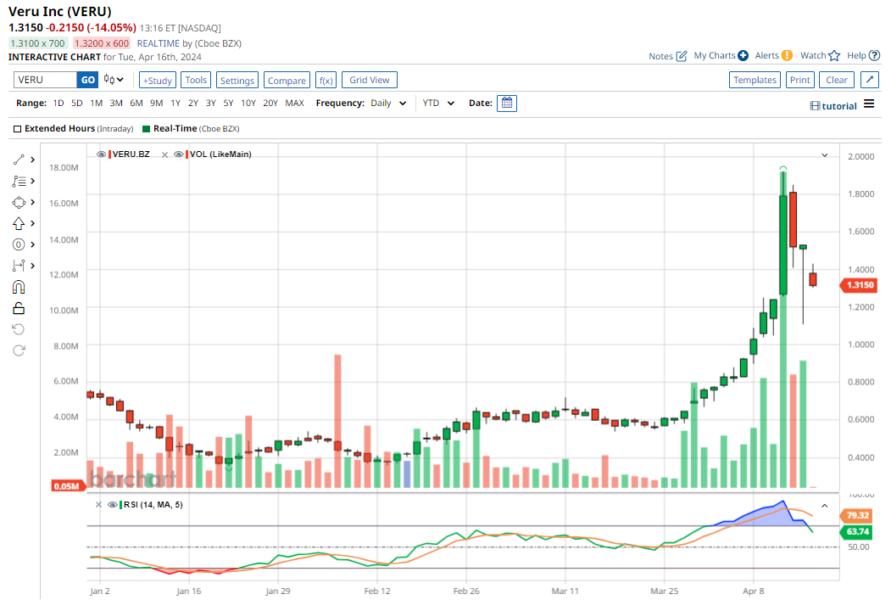Switch to Grid View
Image resolution: width=891 pixels, height=600 pixels.
click(x=369, y=80)
